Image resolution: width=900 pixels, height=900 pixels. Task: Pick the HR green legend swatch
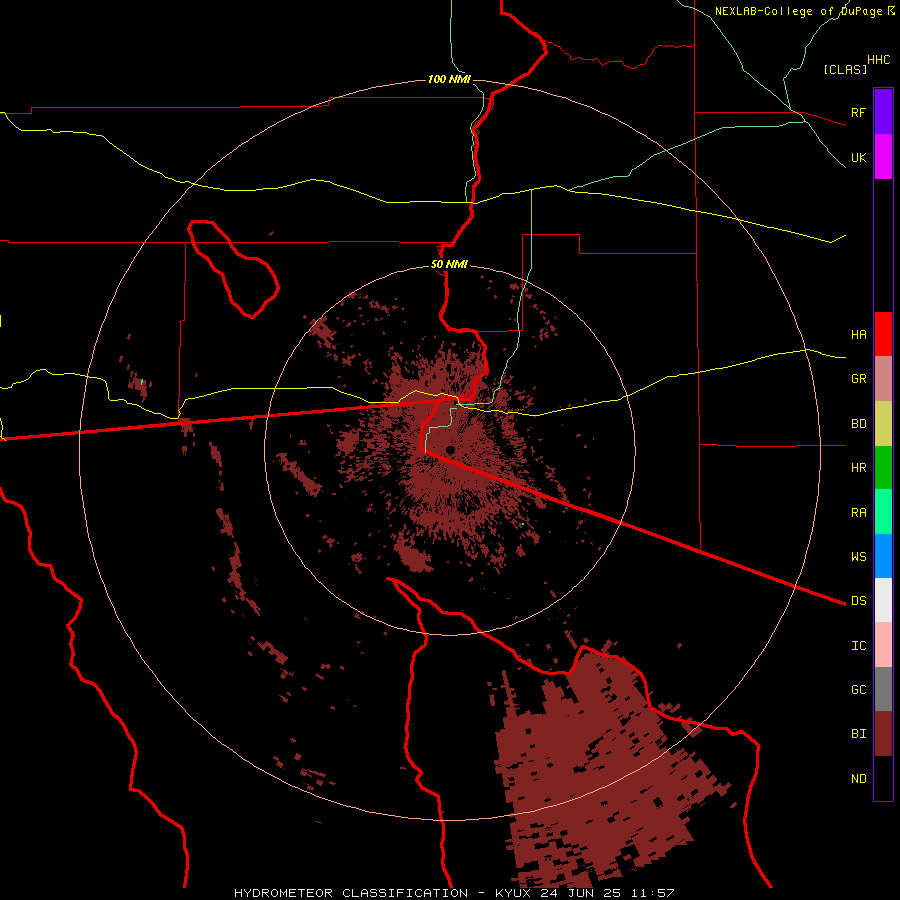pyautogui.click(x=883, y=468)
